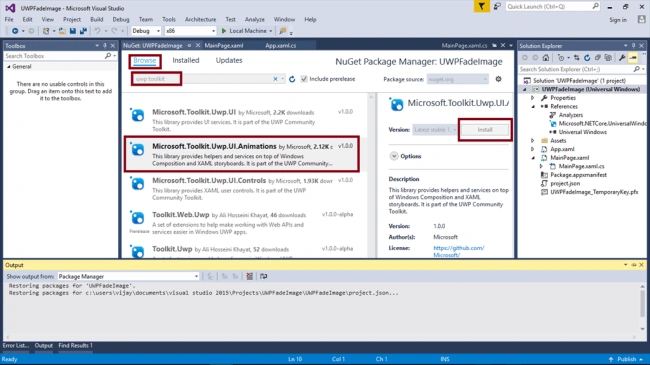
Task: Expand the Assets folder node
Action: (x=533, y=141)
